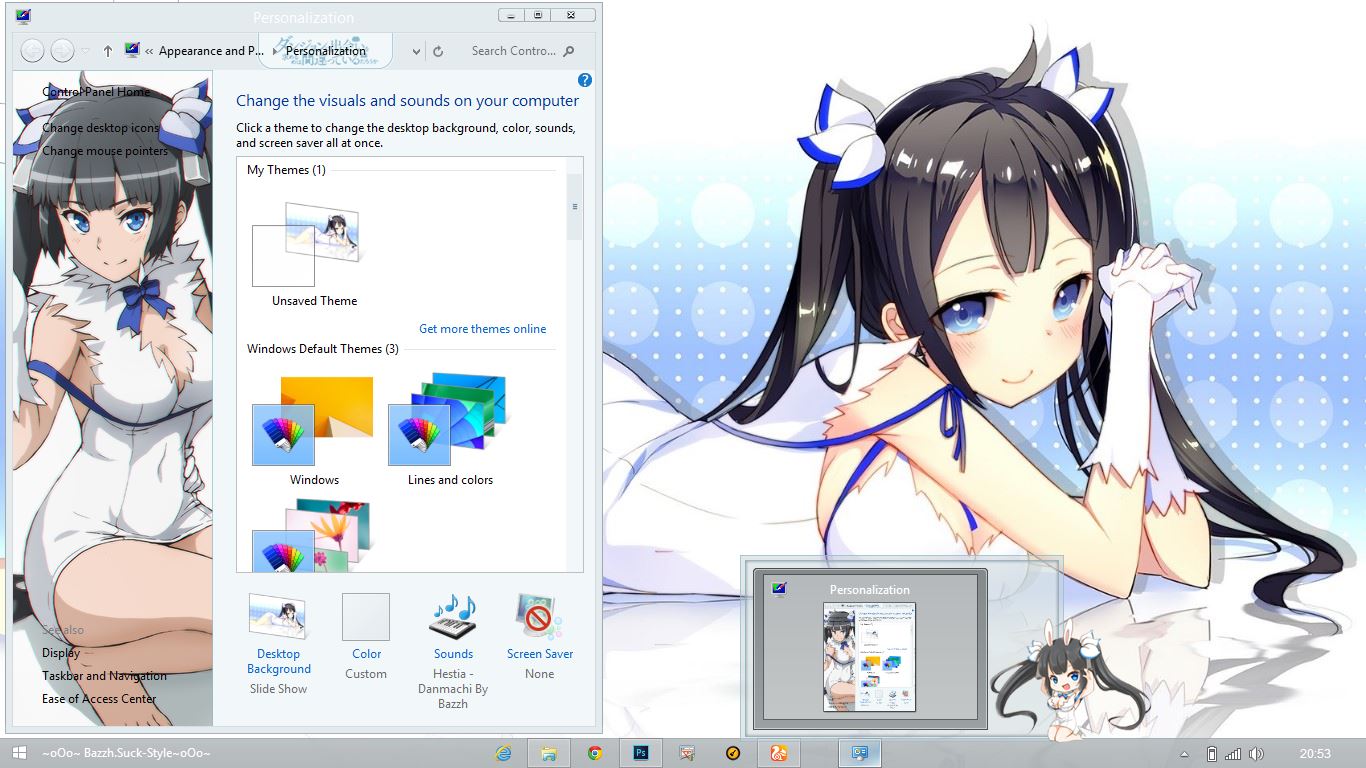
Task: Select the Windows default theme
Action: point(313,421)
